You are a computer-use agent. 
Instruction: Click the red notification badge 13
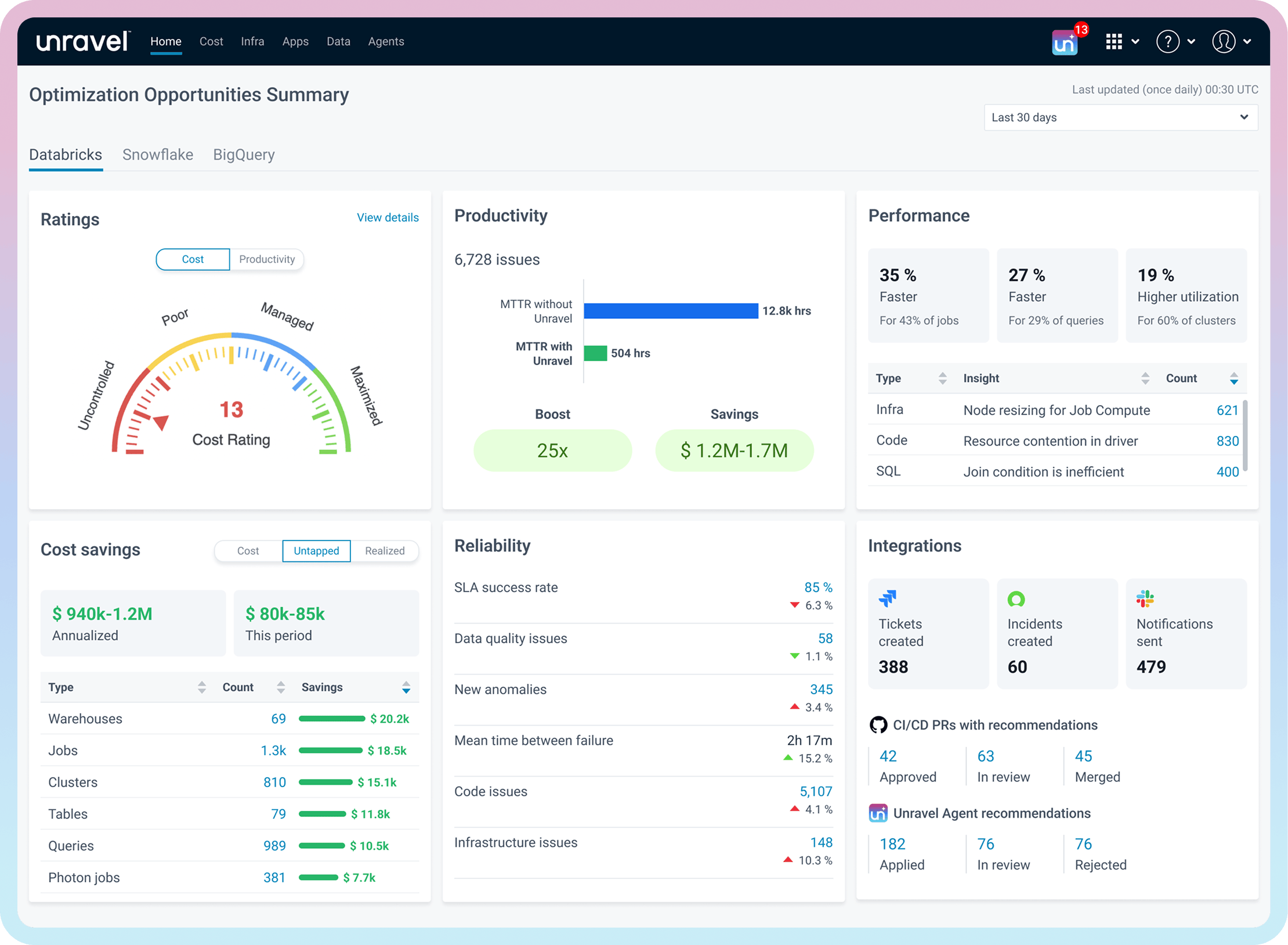(1081, 30)
